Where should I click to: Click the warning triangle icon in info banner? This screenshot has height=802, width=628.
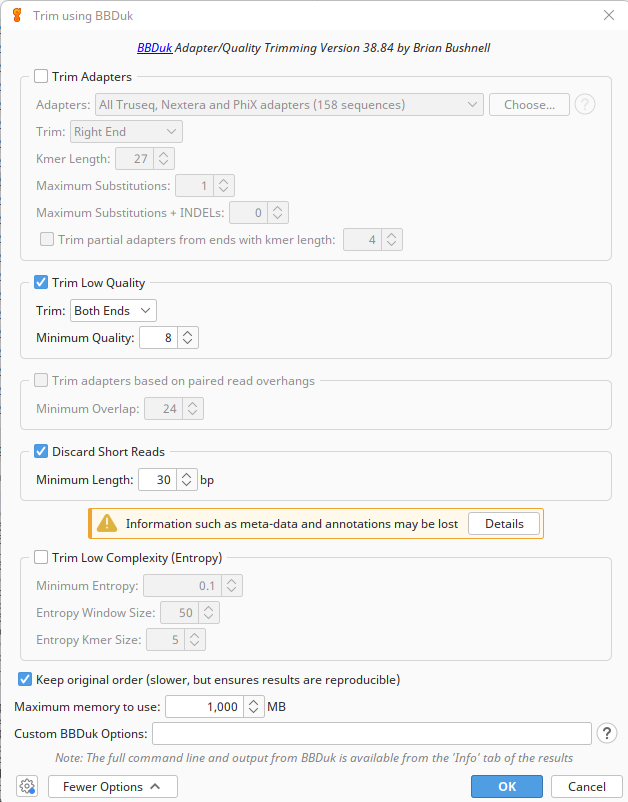106,524
